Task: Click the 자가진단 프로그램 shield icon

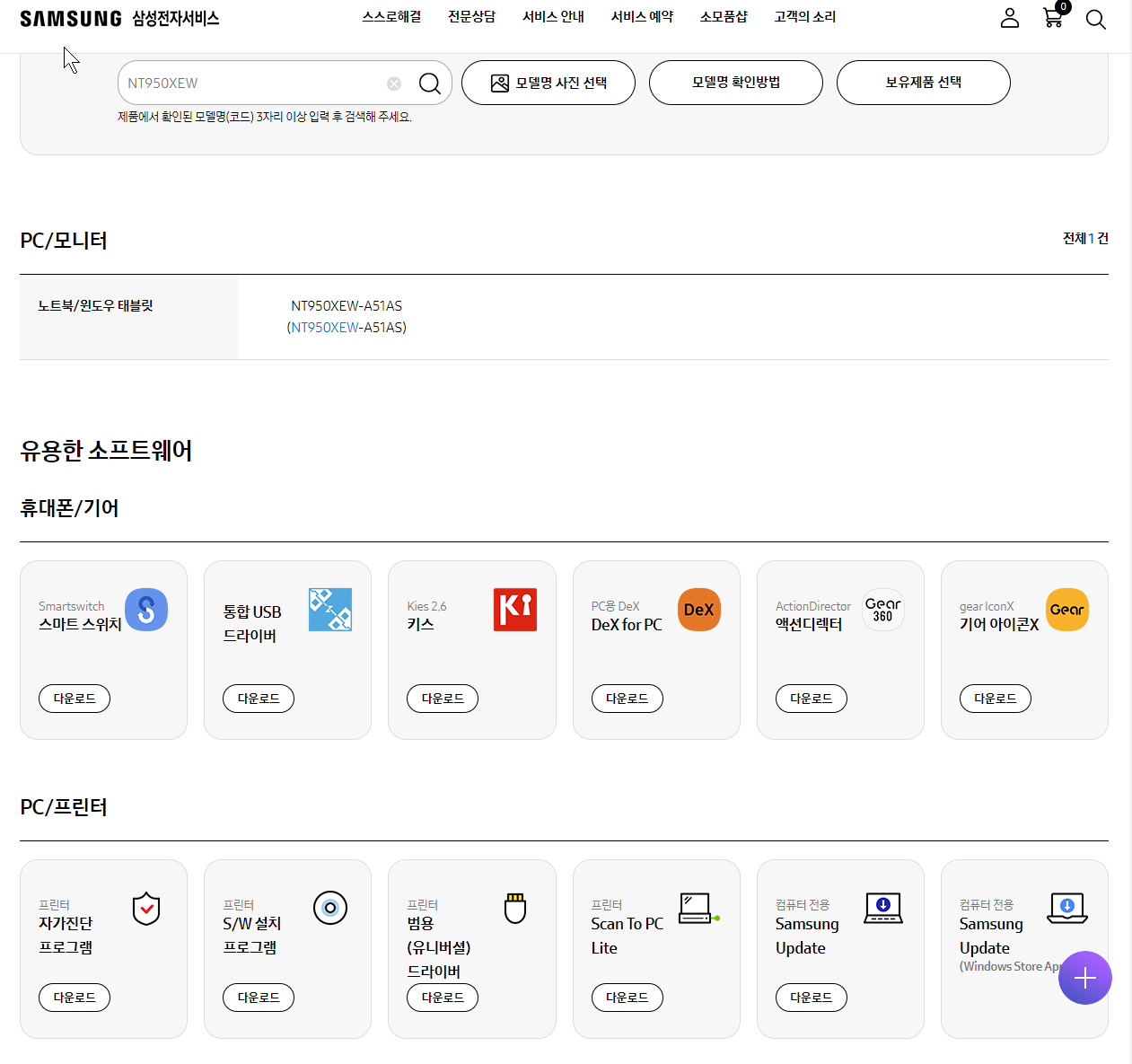Action: [x=146, y=909]
